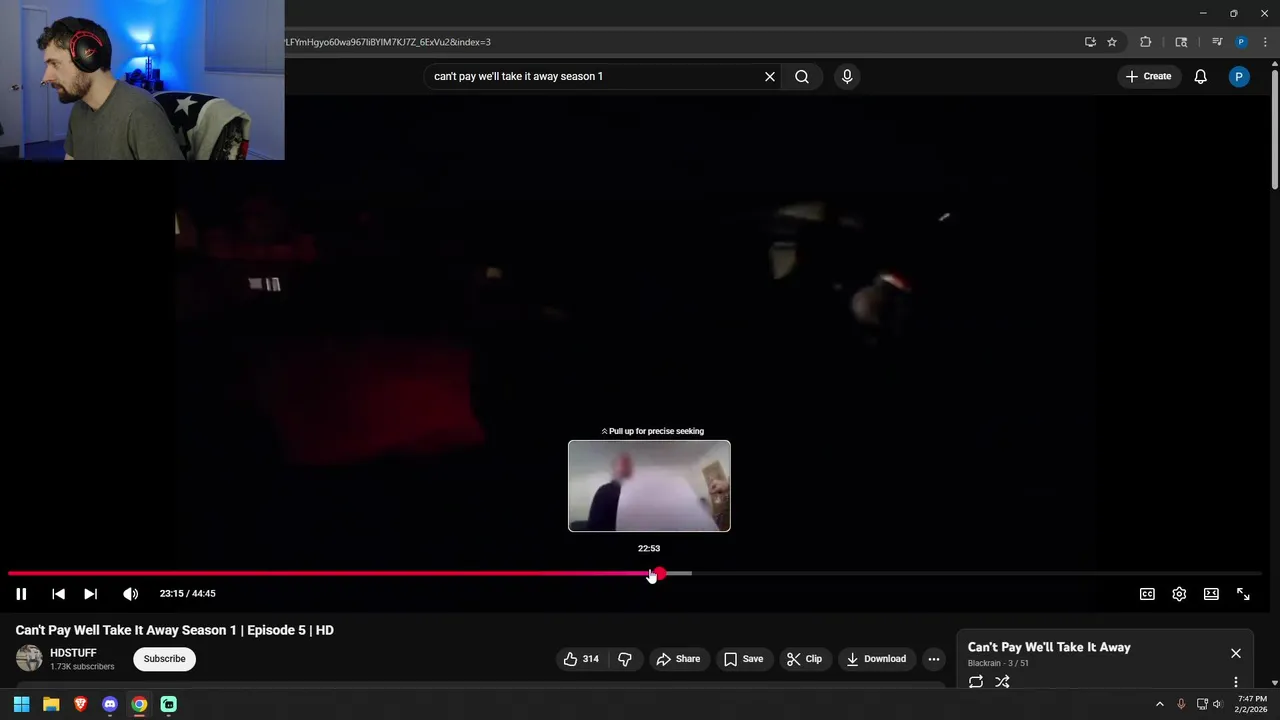Create a Clip from video
The width and height of the screenshot is (1280, 720).
click(803, 659)
